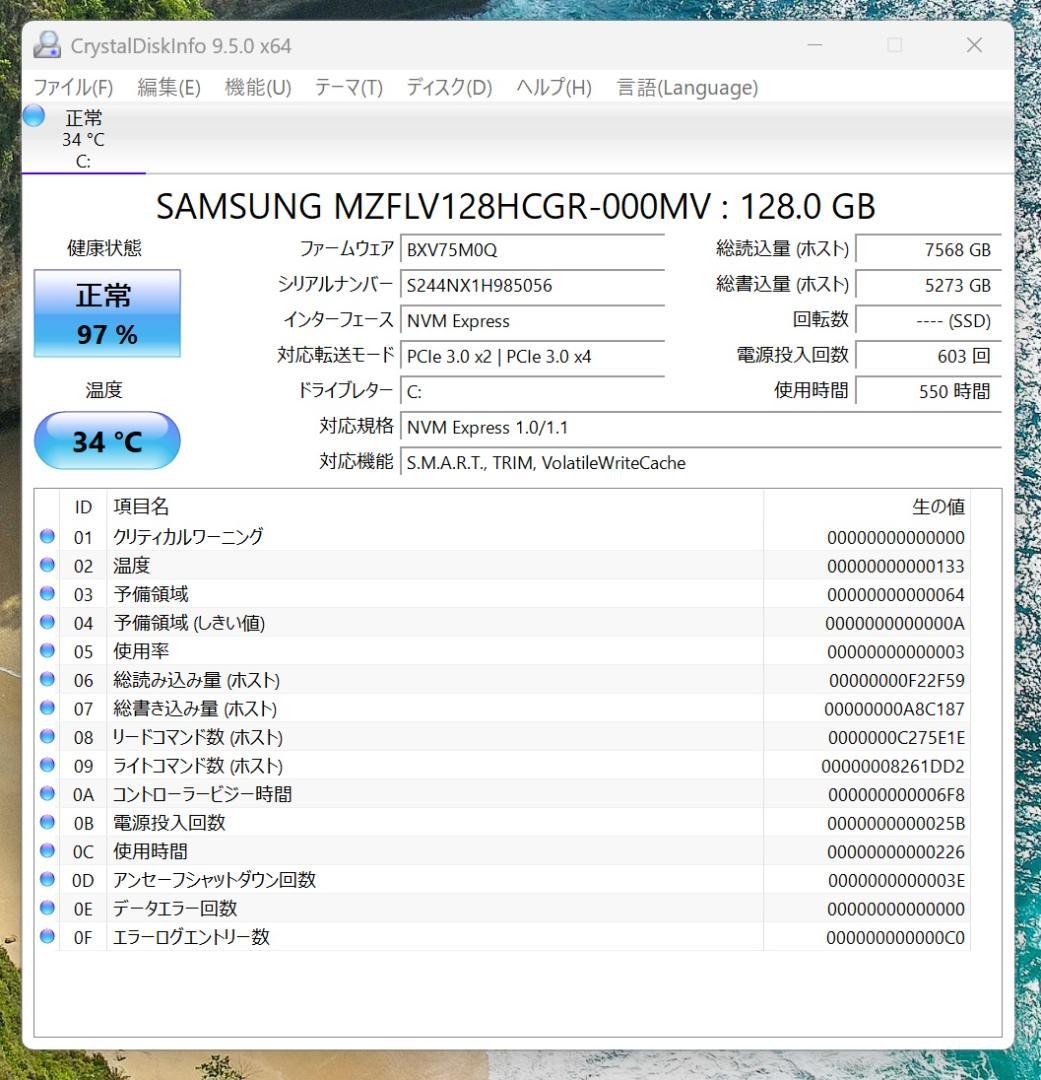Click the CrystalDiskInfo title bar application icon
Viewport: 1041px width, 1080px height.
[x=45, y=45]
